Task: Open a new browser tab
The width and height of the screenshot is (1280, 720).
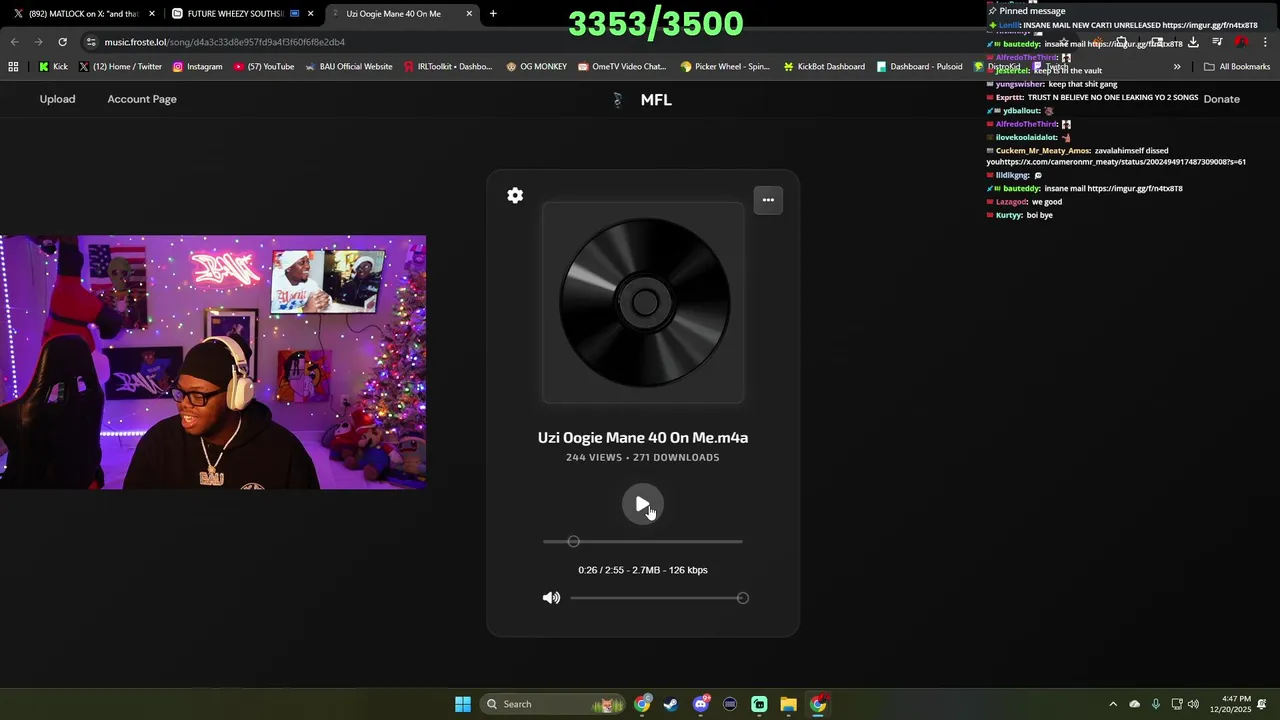Action: [493, 14]
